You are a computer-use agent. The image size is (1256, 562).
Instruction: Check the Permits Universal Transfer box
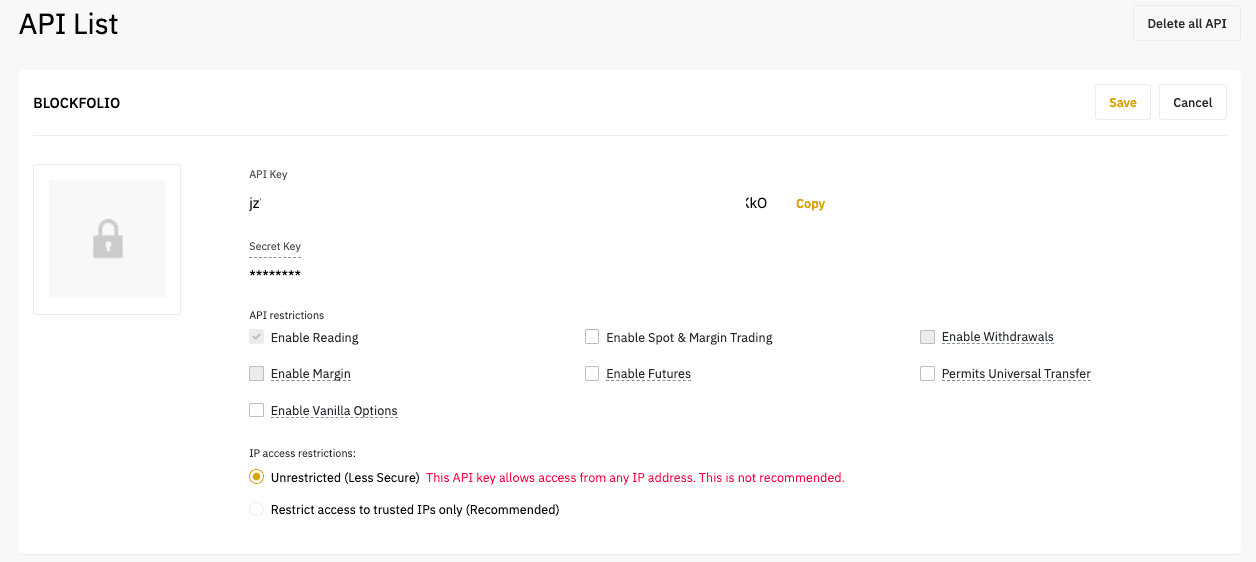[927, 374]
